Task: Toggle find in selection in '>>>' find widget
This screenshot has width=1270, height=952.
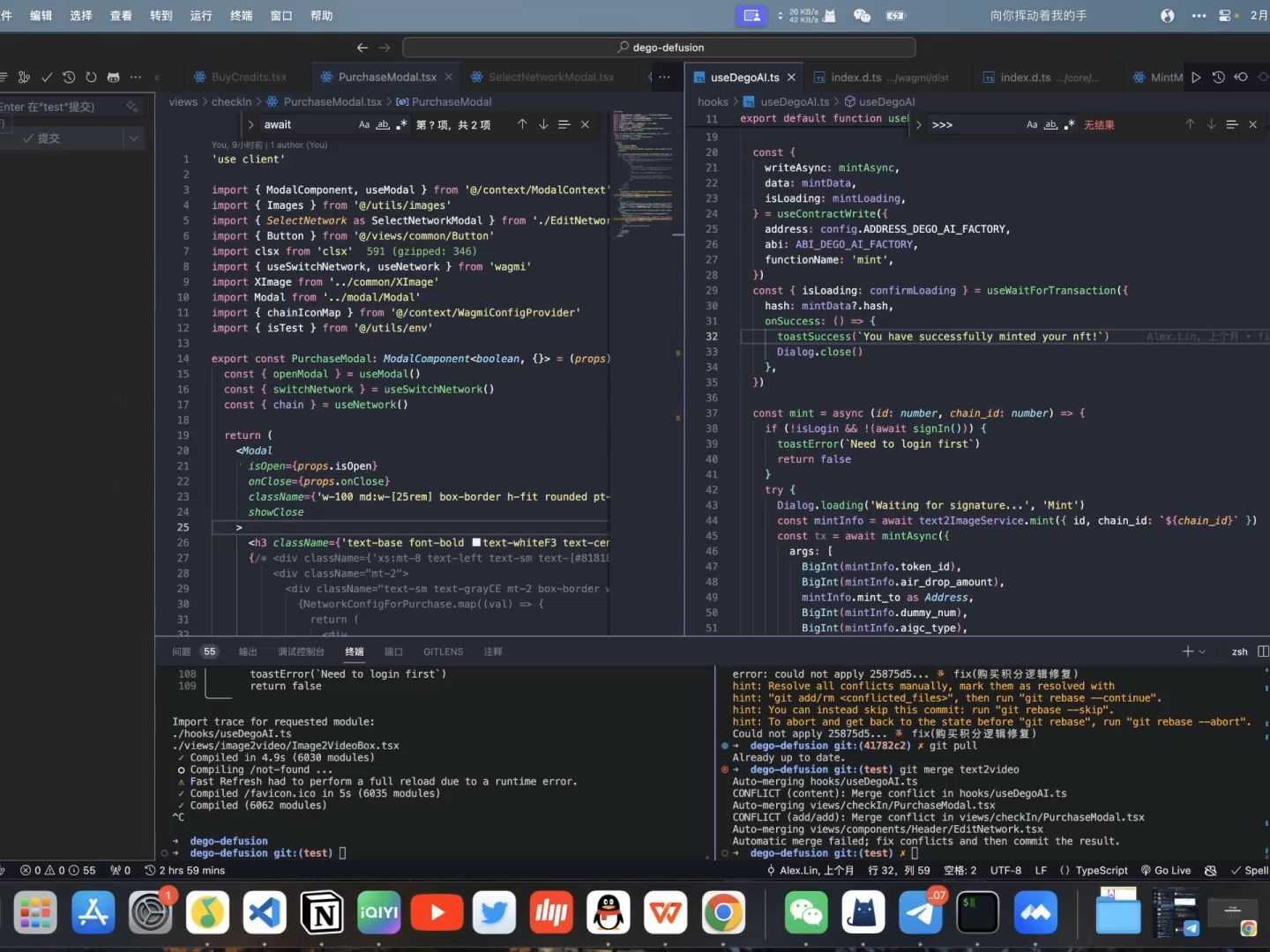Action: pos(1232,124)
